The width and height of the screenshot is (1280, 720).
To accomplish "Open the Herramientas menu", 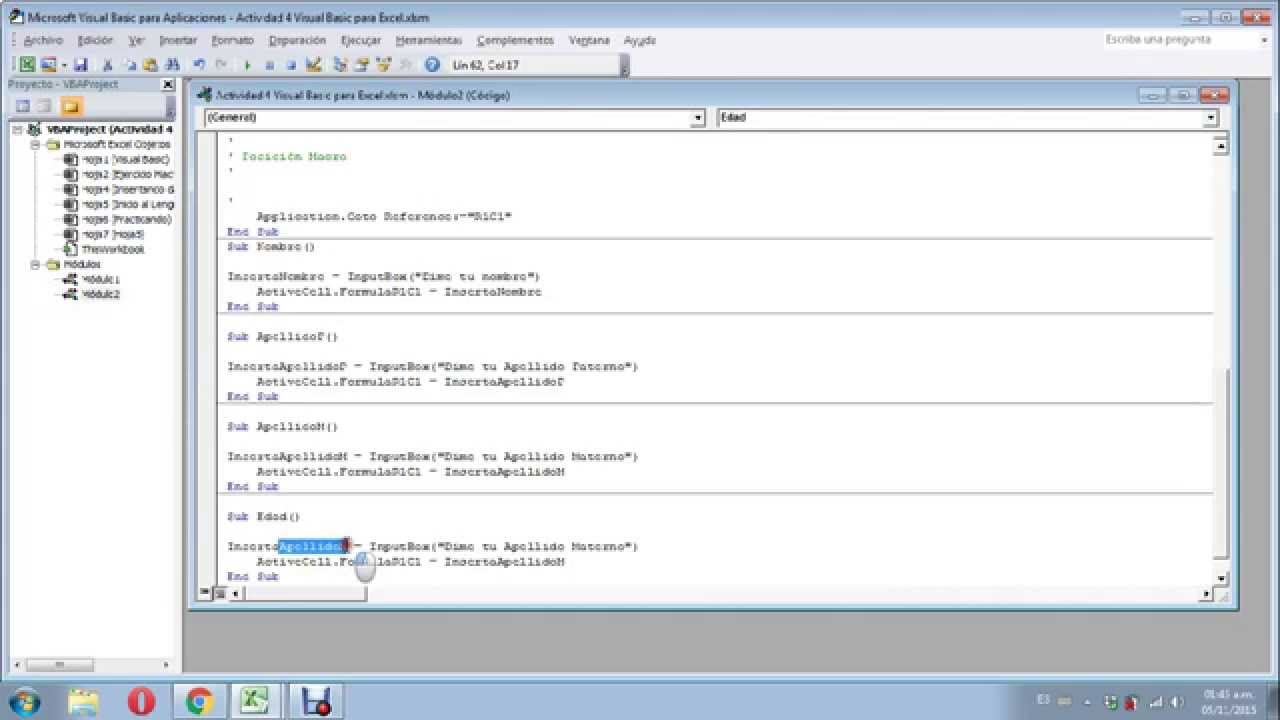I will (x=429, y=40).
